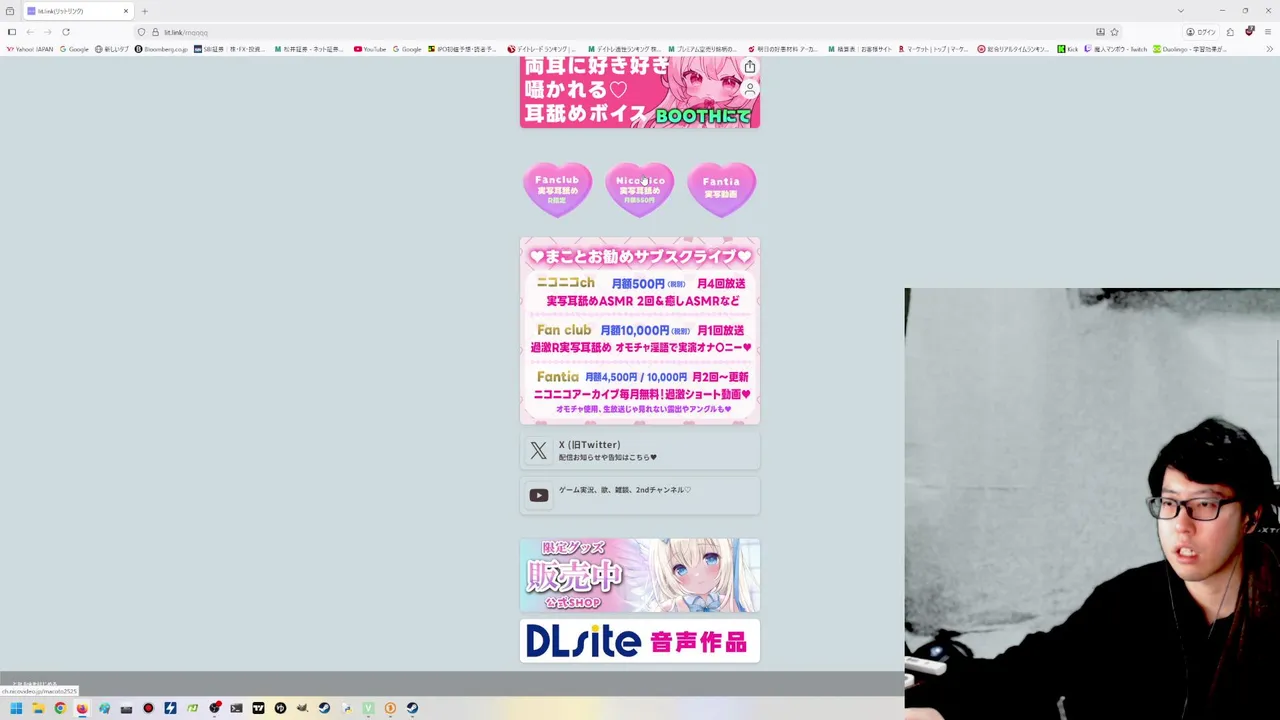Open the YouTube 2nd channel link card
1280x720 pixels.
pyautogui.click(x=640, y=495)
